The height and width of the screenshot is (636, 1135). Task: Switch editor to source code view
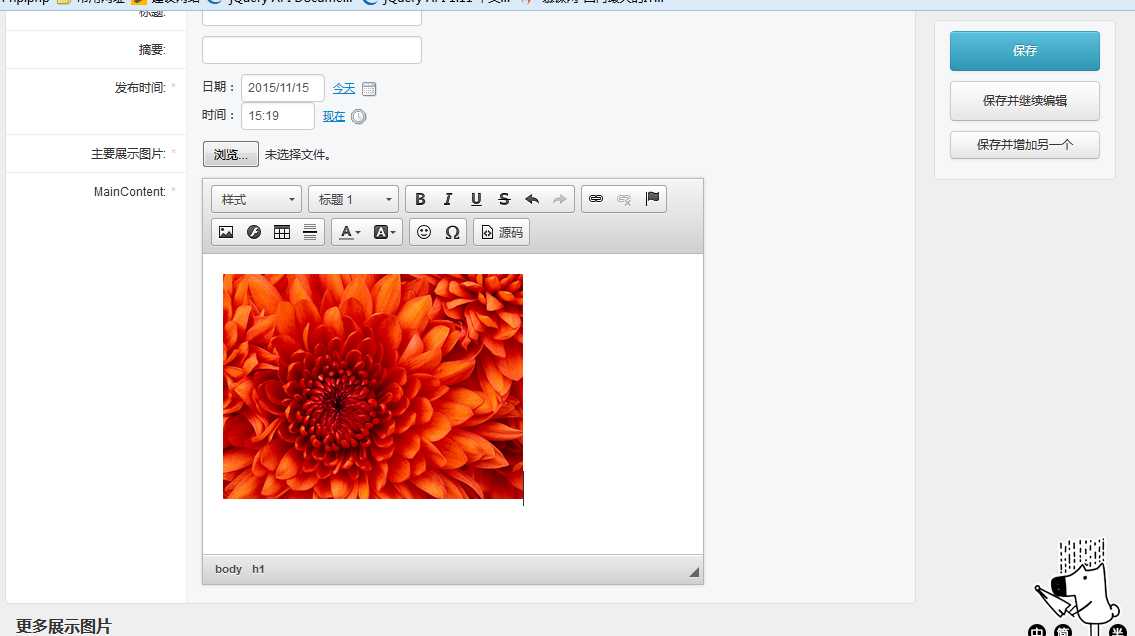click(x=502, y=232)
